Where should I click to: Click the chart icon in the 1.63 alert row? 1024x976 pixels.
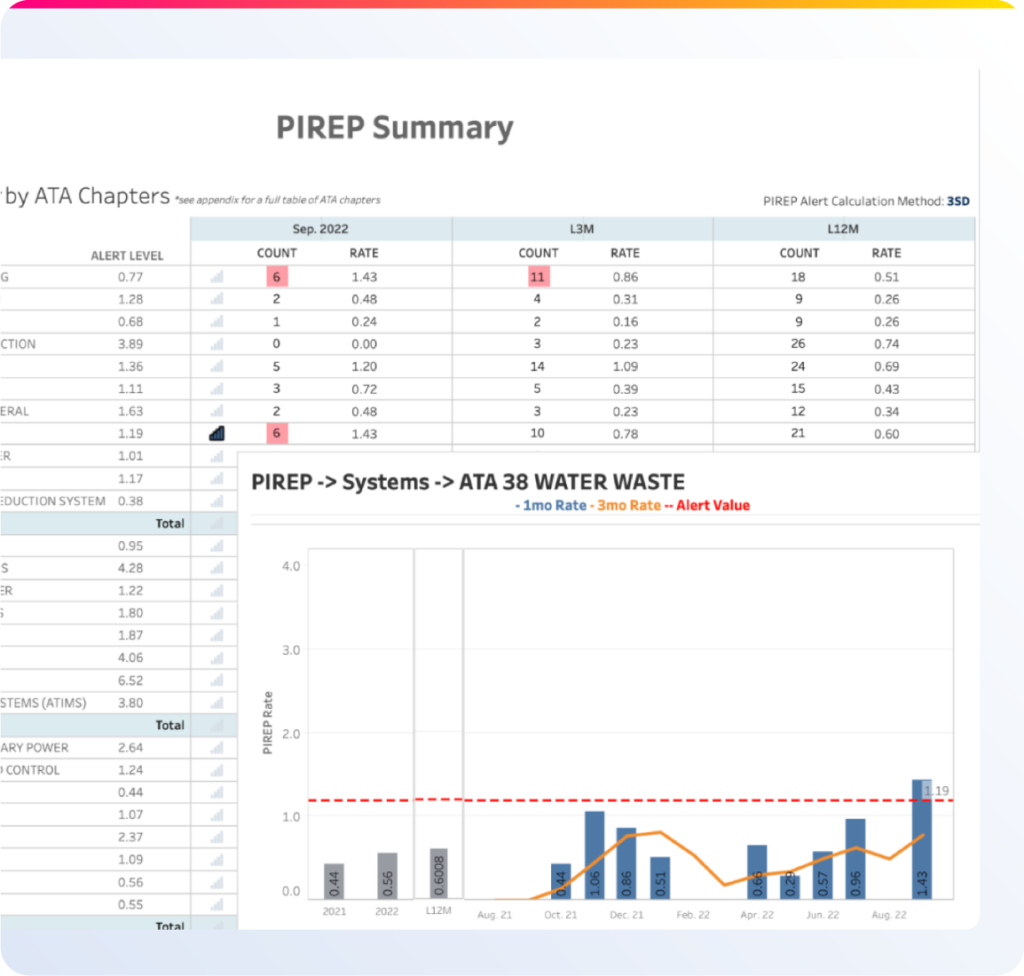(217, 411)
